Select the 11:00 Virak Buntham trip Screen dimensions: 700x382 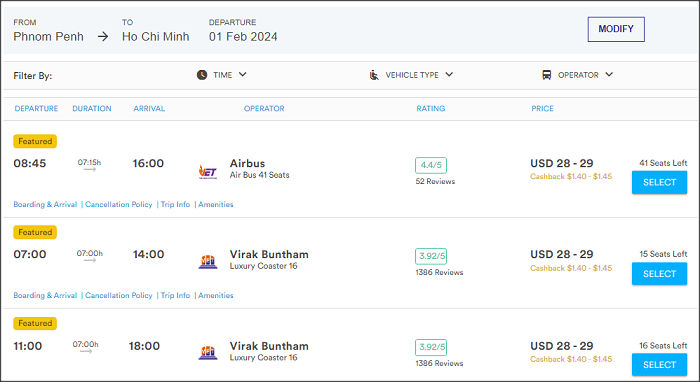659,365
